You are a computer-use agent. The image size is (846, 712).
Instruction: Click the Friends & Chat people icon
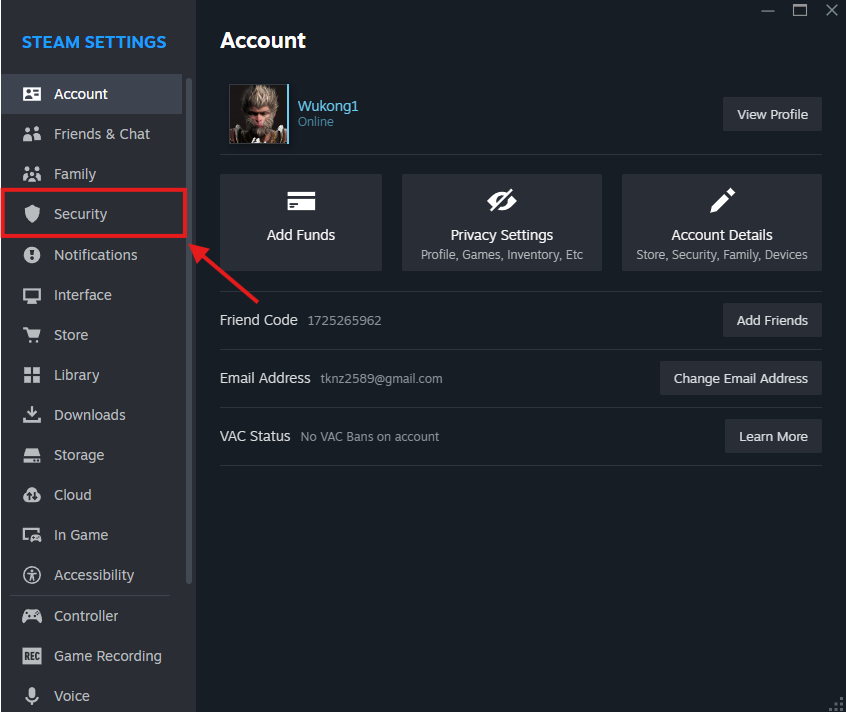pyautogui.click(x=32, y=134)
